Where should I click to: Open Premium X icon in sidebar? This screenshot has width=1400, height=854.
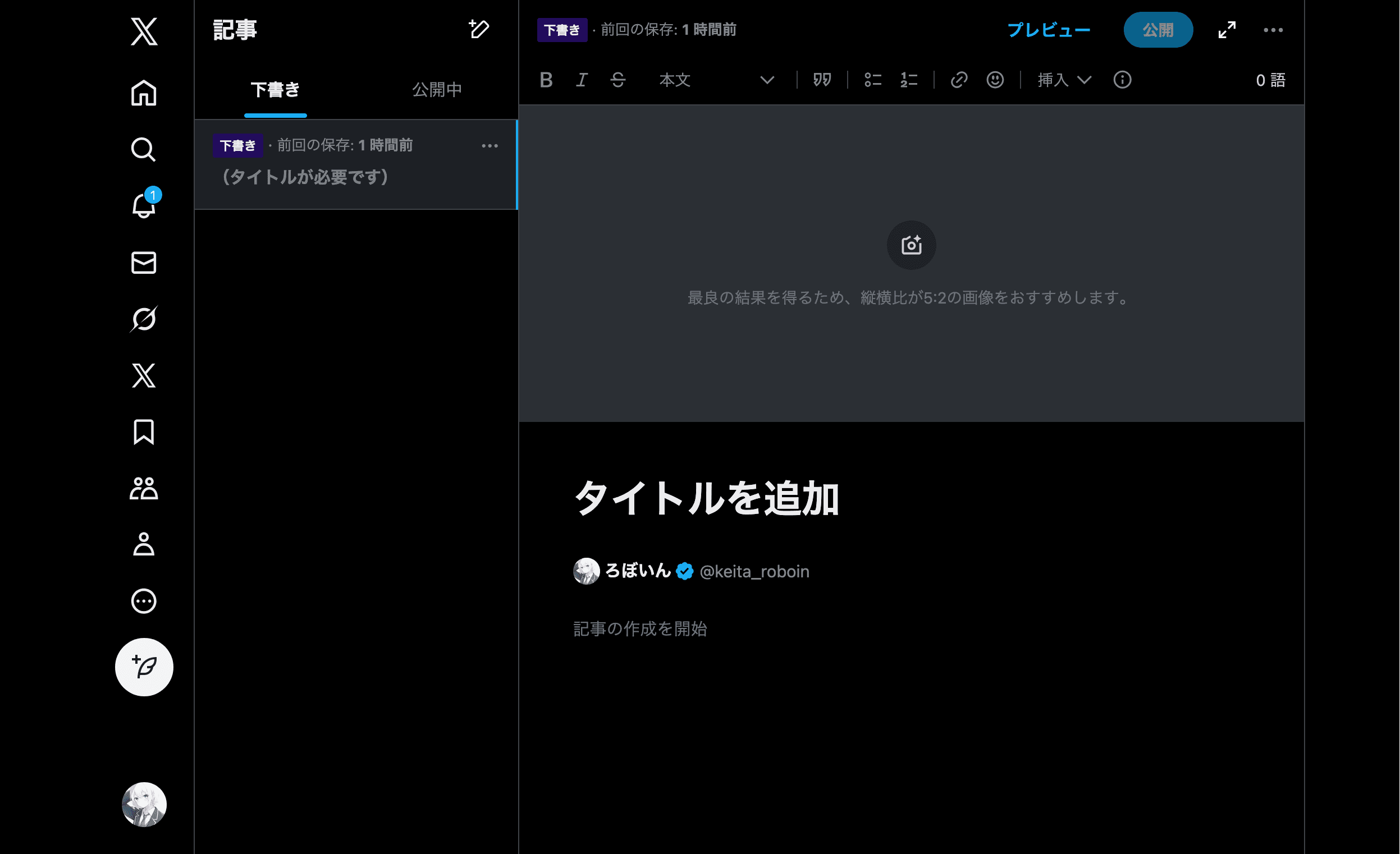[144, 375]
